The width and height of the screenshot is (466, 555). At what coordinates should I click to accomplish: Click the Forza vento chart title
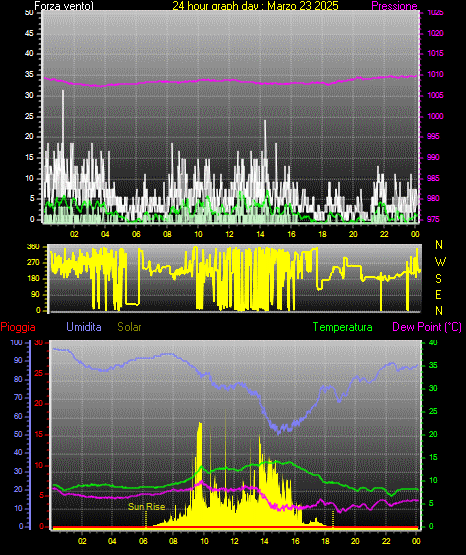click(x=64, y=6)
